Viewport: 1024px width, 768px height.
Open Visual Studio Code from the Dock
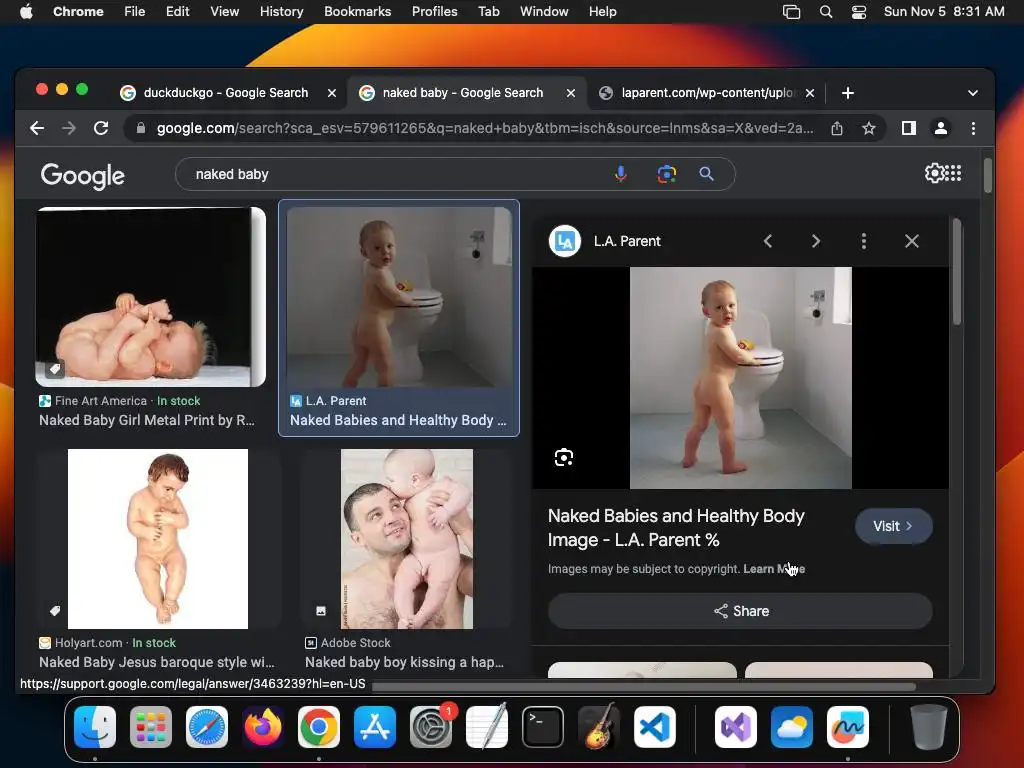pos(654,727)
